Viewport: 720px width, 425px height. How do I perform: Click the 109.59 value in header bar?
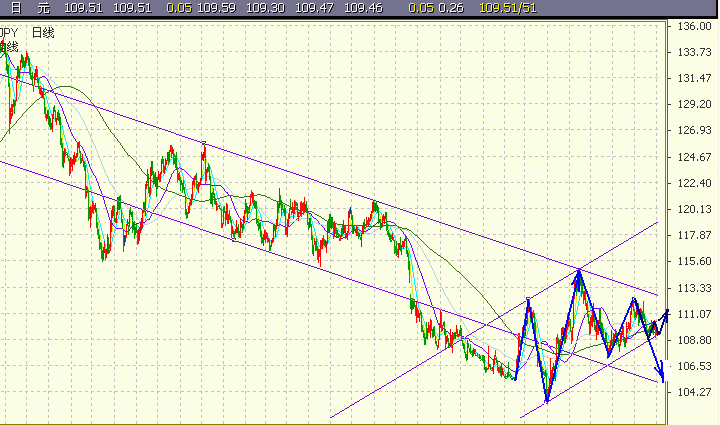(216, 8)
